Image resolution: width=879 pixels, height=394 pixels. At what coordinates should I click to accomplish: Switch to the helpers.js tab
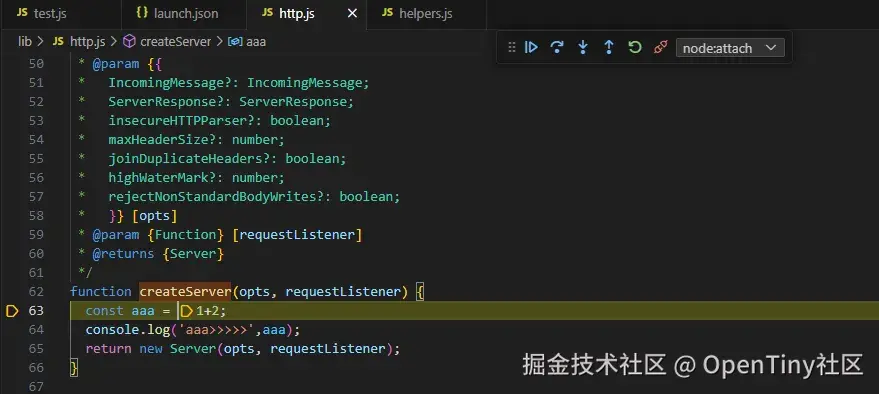point(426,14)
